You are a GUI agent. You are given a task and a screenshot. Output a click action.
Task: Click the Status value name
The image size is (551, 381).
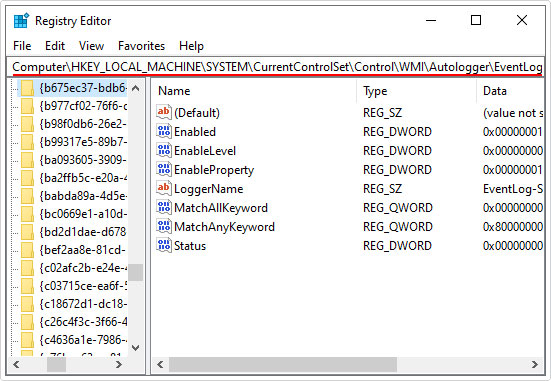[x=190, y=246]
